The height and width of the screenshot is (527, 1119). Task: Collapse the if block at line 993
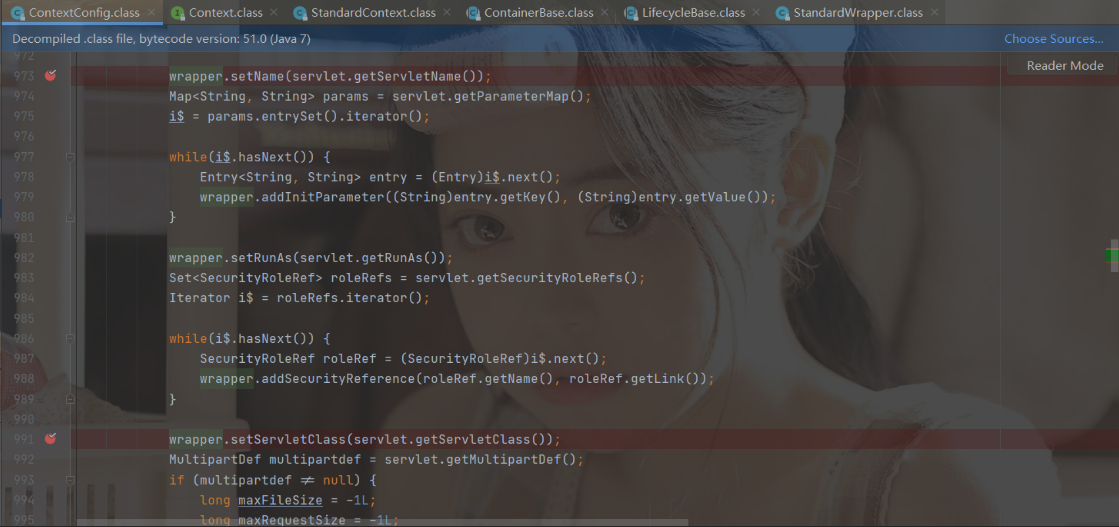click(x=70, y=479)
